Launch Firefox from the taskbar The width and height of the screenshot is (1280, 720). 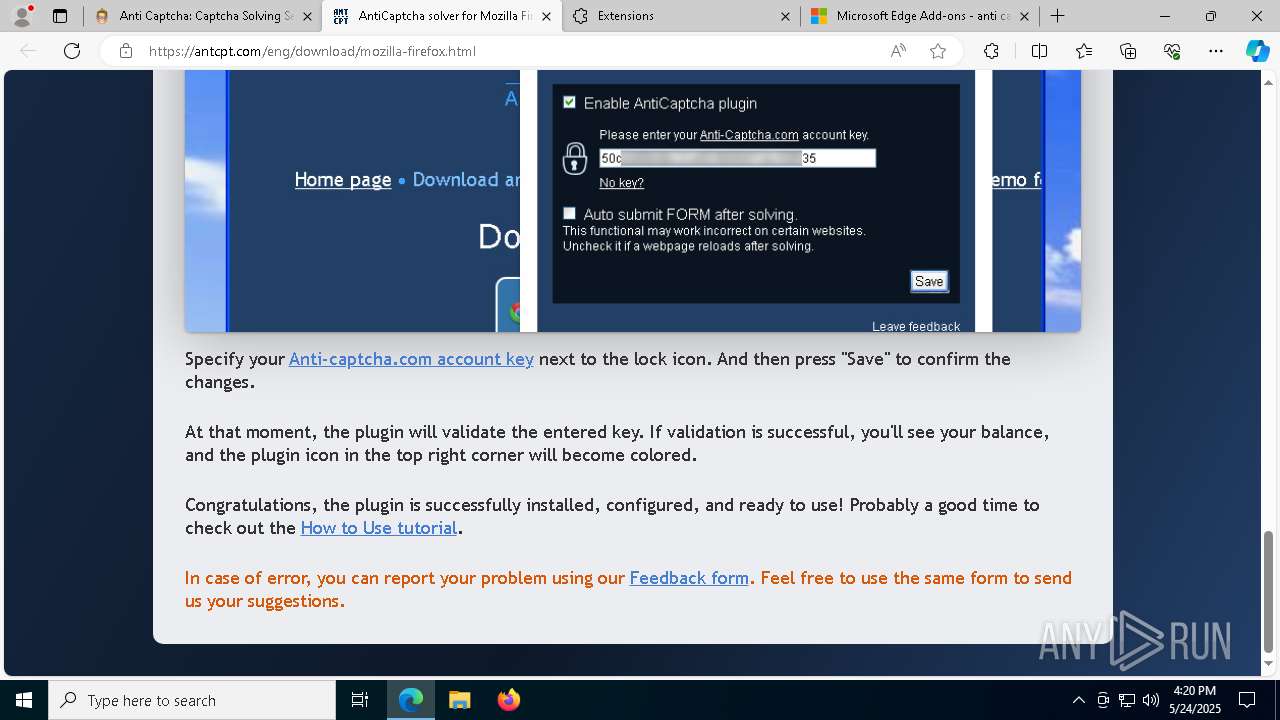coord(508,700)
